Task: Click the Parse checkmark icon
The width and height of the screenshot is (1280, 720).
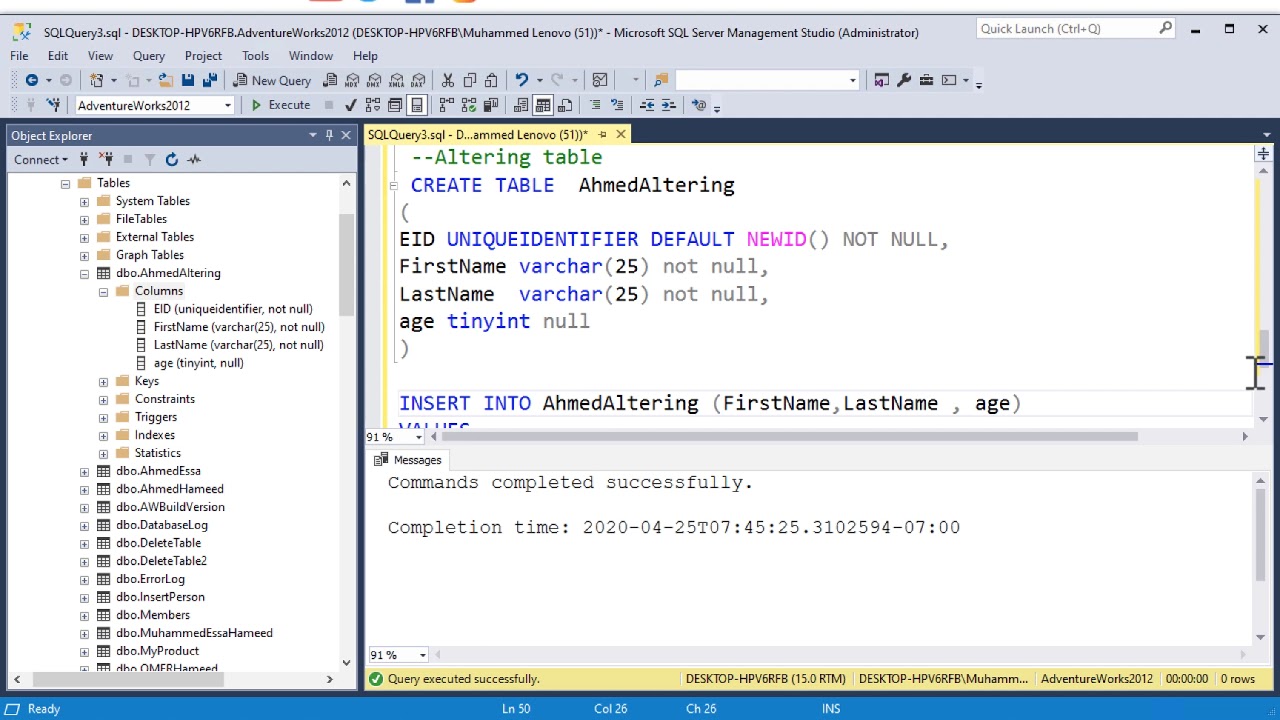Action: (350, 105)
